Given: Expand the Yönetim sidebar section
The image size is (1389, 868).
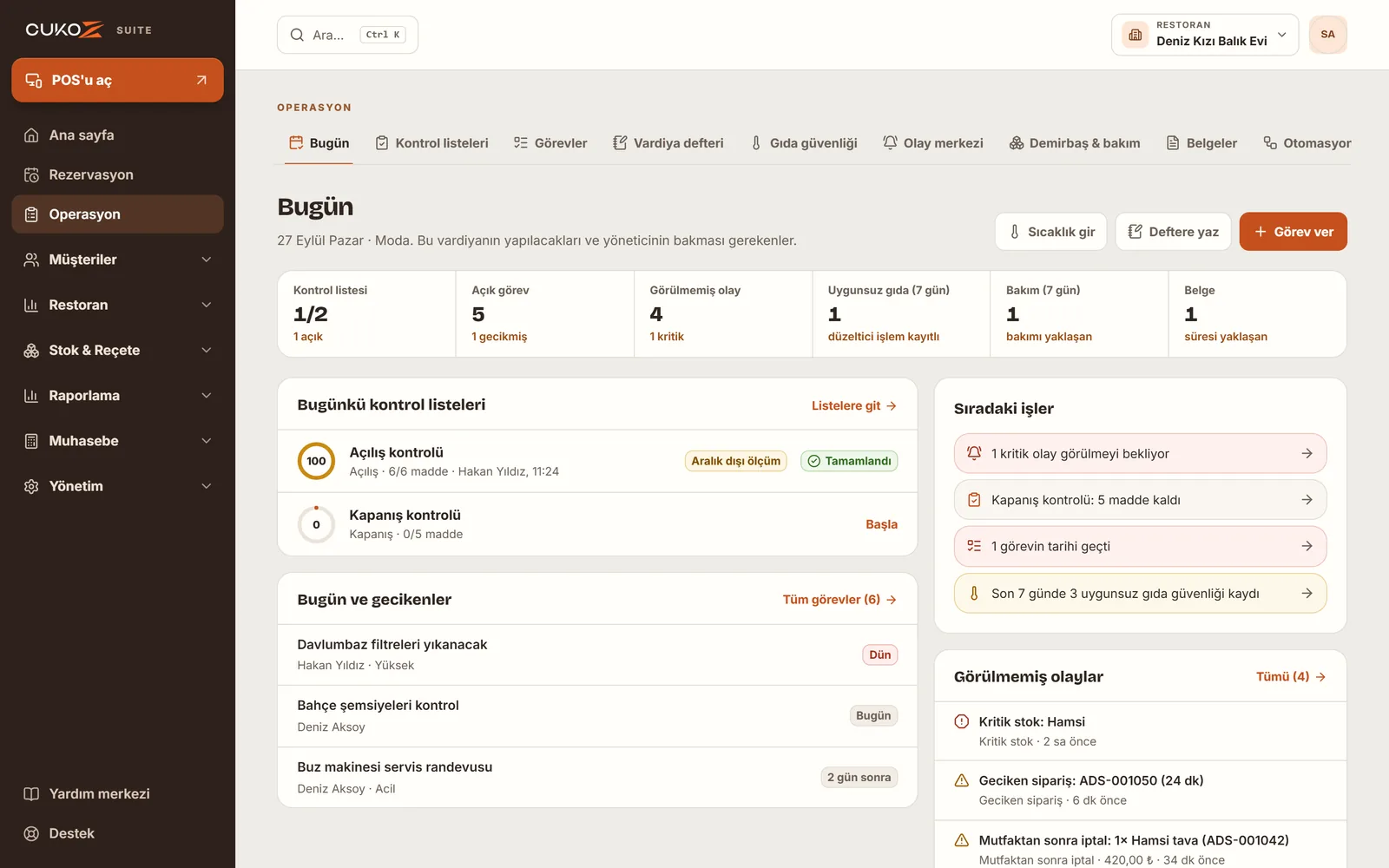Looking at the screenshot, I should click(x=117, y=486).
